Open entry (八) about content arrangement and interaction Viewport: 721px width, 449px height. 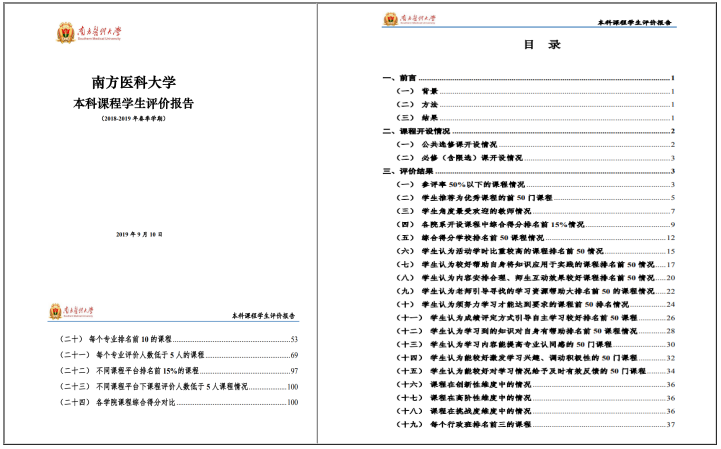coord(535,278)
